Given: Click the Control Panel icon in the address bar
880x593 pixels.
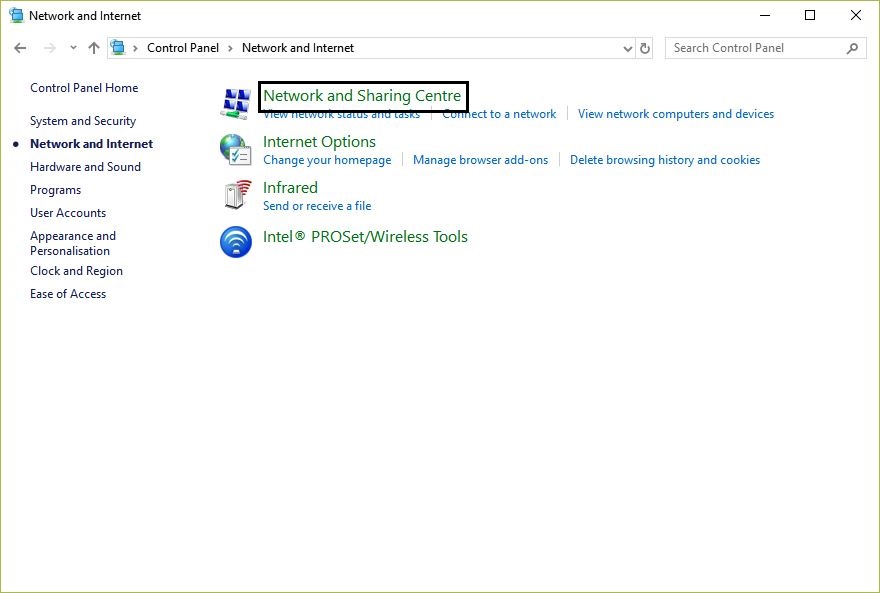Looking at the screenshot, I should pos(117,47).
